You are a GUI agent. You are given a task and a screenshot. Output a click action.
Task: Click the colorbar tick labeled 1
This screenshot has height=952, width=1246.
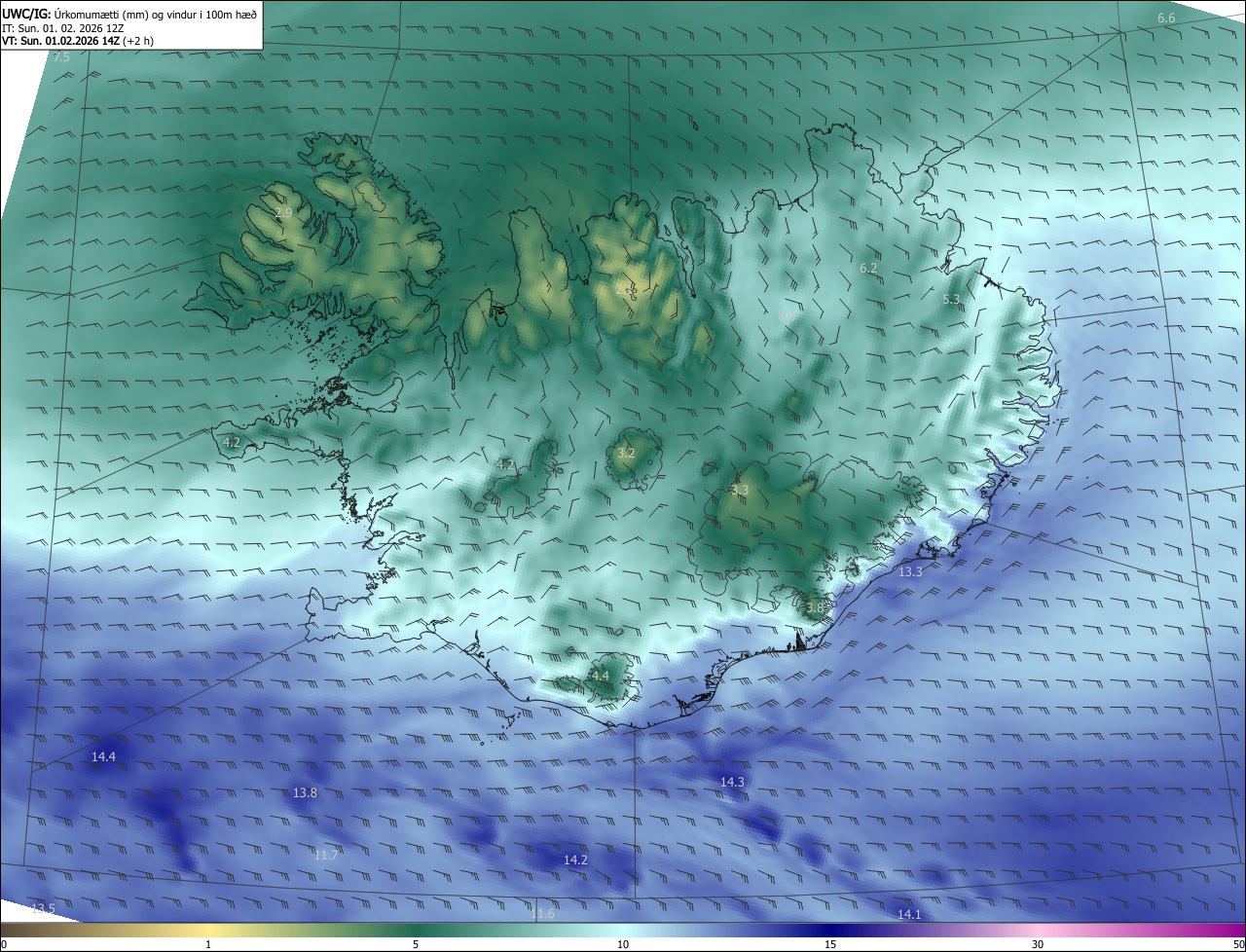click(208, 944)
